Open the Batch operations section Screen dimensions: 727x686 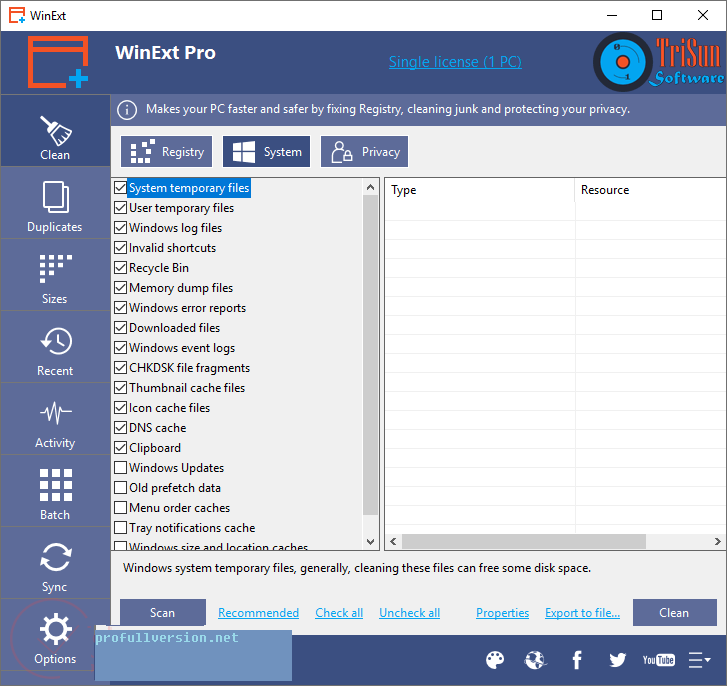tap(55, 491)
